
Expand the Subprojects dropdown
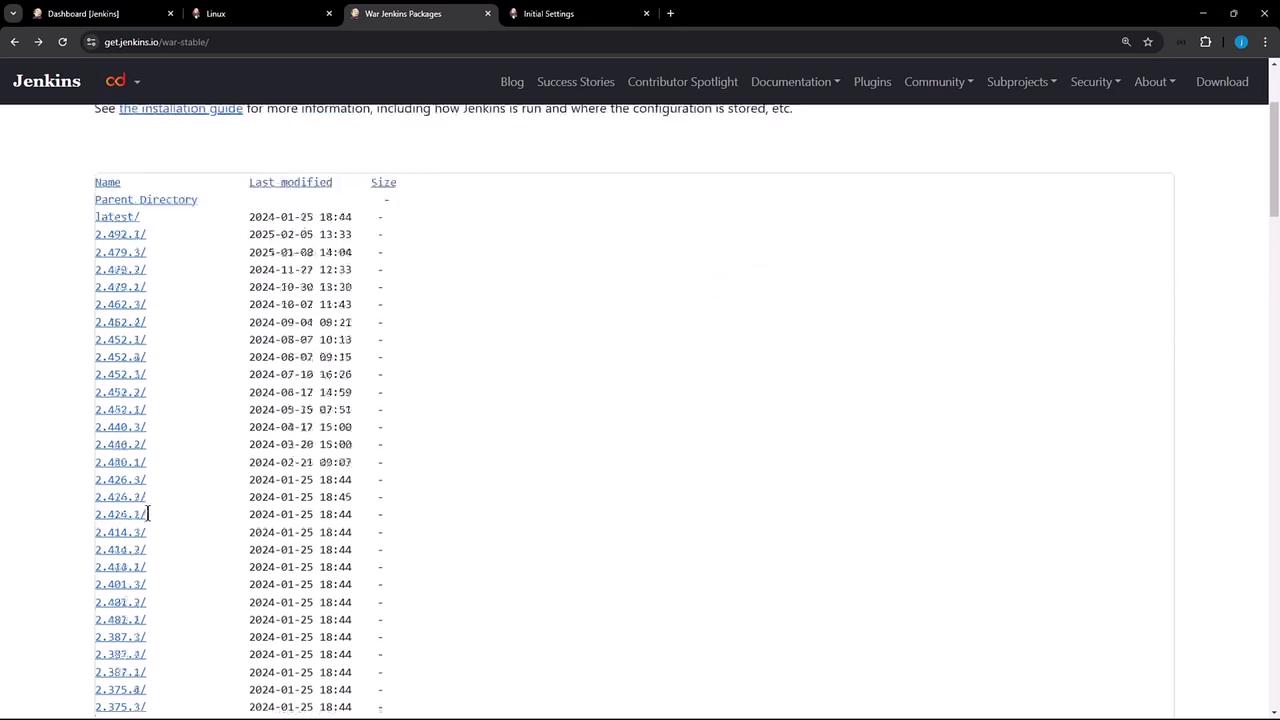(1021, 82)
